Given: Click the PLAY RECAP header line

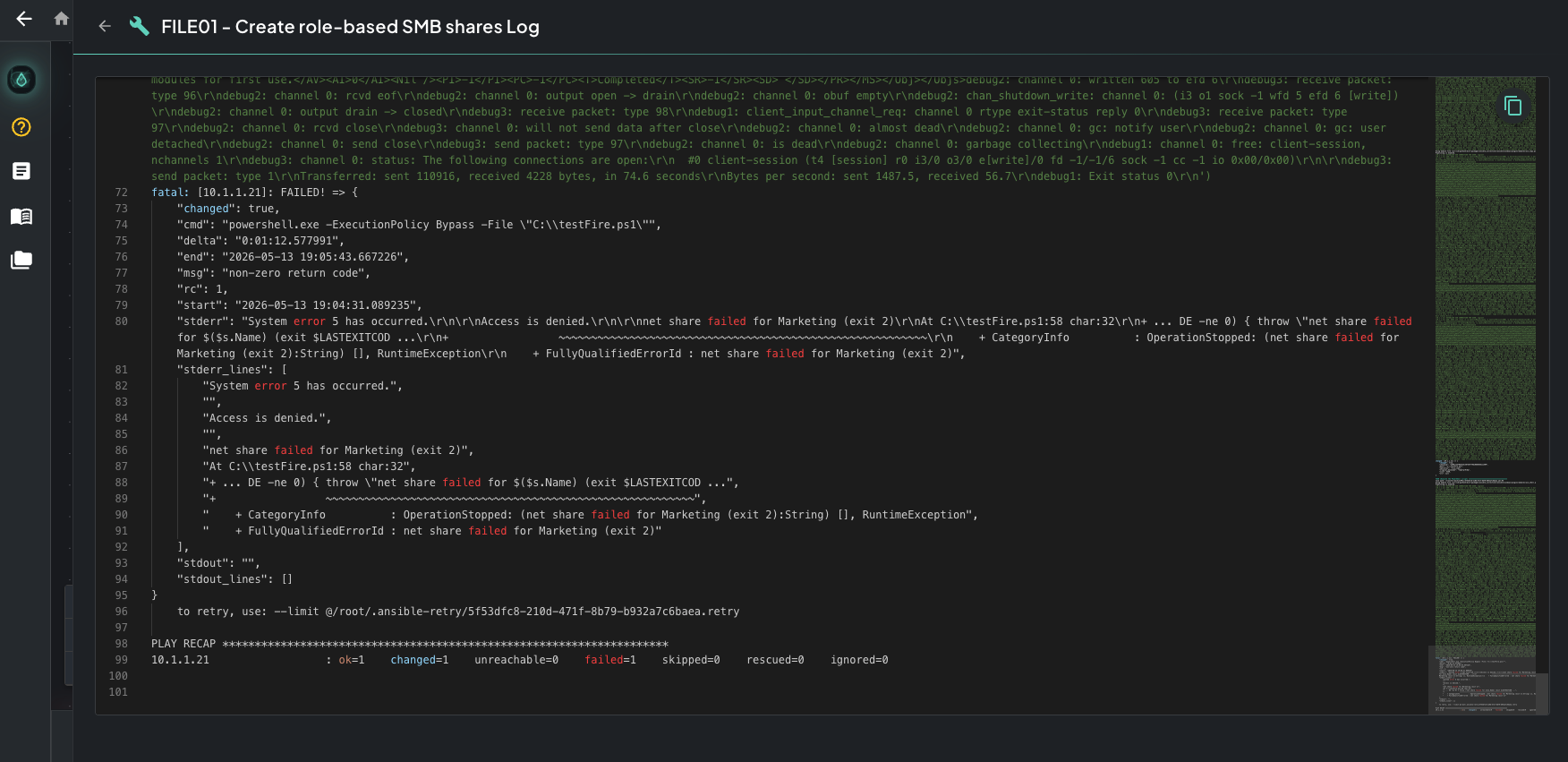Looking at the screenshot, I should 410,644.
